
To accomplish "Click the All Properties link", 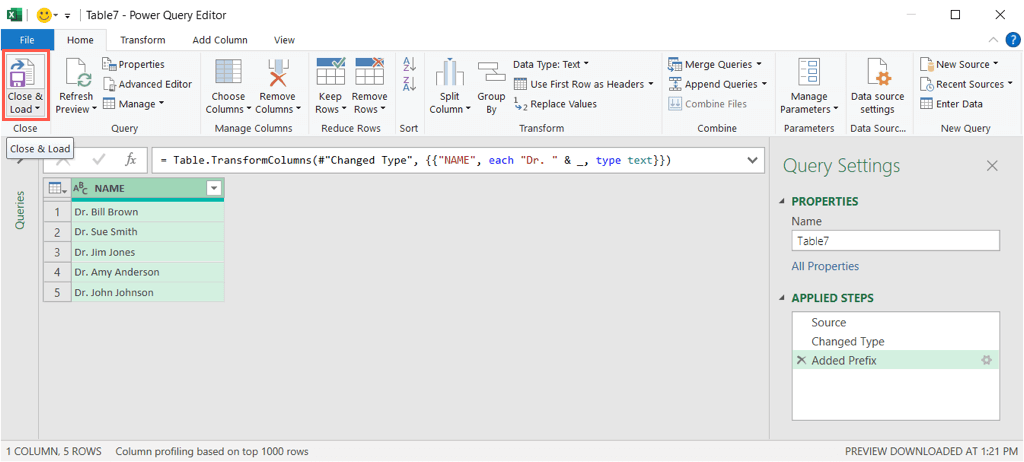I will tap(825, 266).
